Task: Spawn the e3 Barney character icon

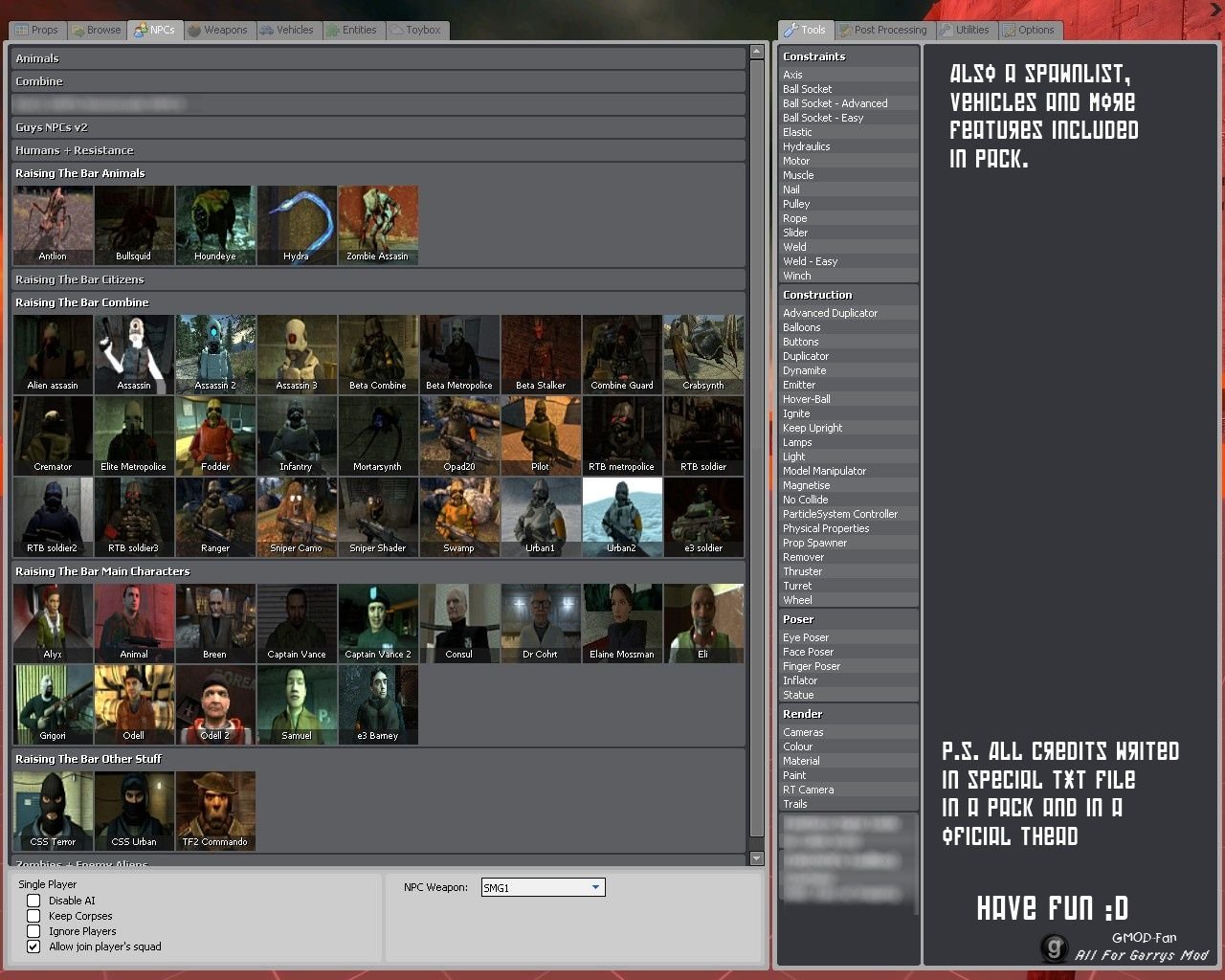Action: 378,704
